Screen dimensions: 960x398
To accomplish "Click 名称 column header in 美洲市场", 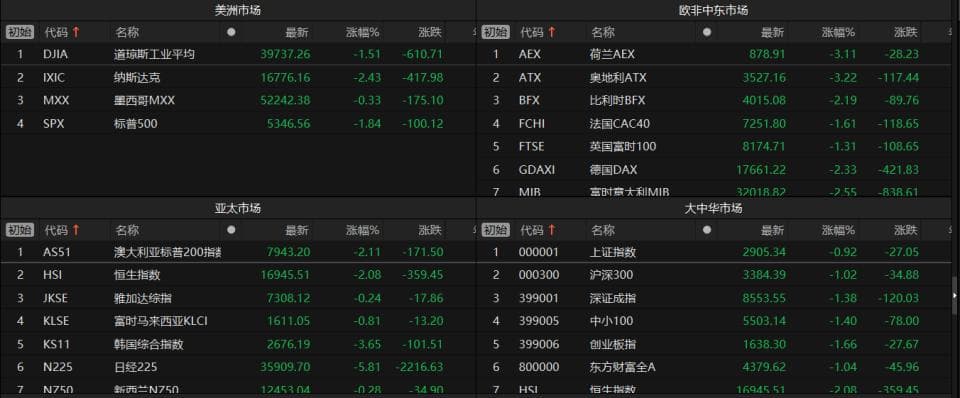I will [127, 32].
